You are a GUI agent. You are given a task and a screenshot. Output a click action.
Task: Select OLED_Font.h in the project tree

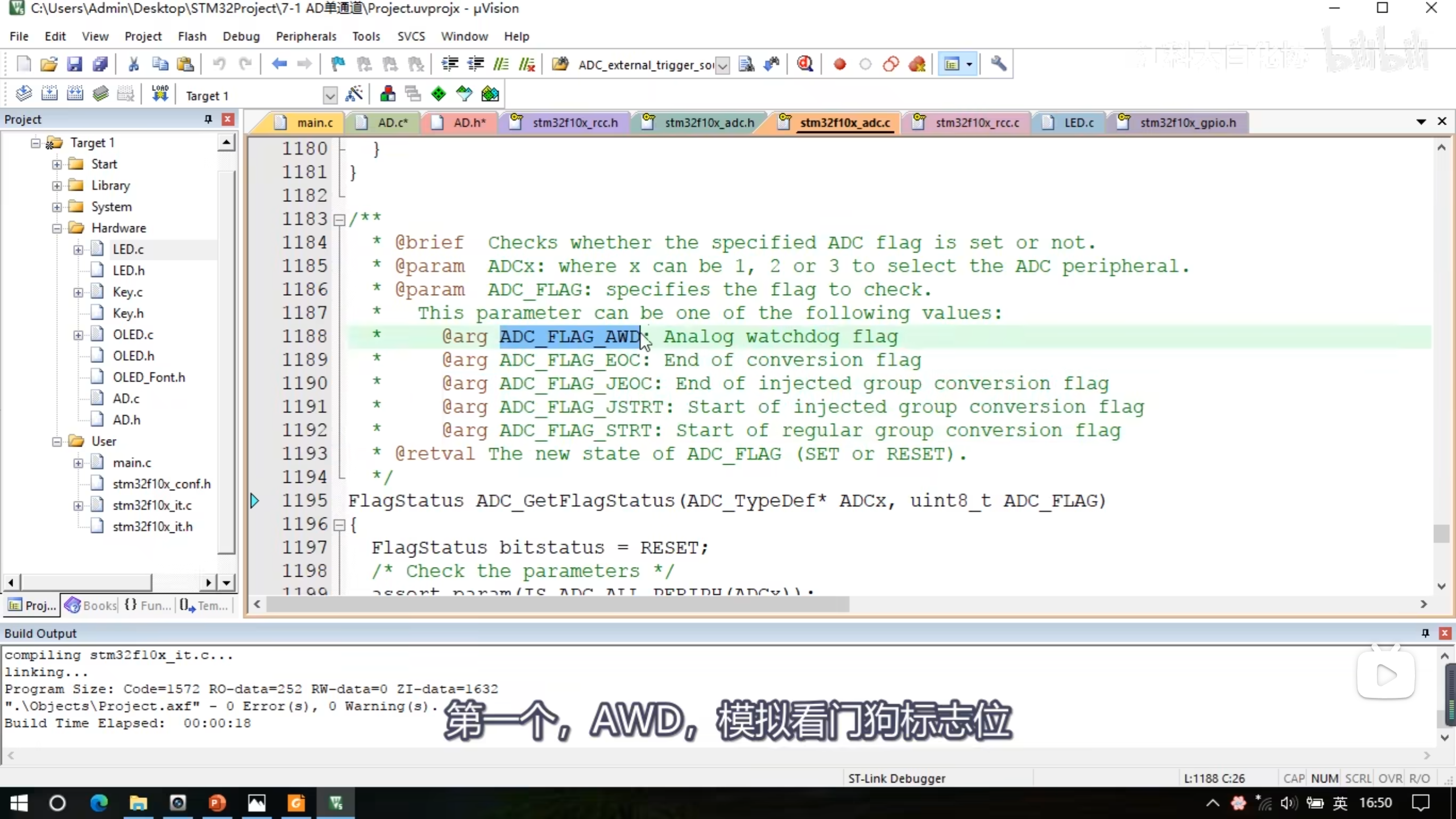pyautogui.click(x=148, y=378)
